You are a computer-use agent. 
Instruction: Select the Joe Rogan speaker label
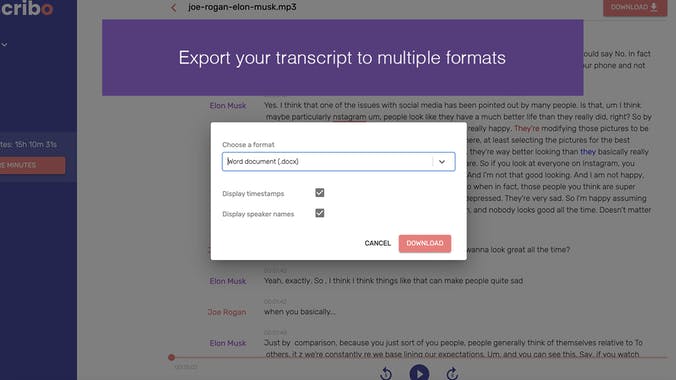tap(227, 312)
